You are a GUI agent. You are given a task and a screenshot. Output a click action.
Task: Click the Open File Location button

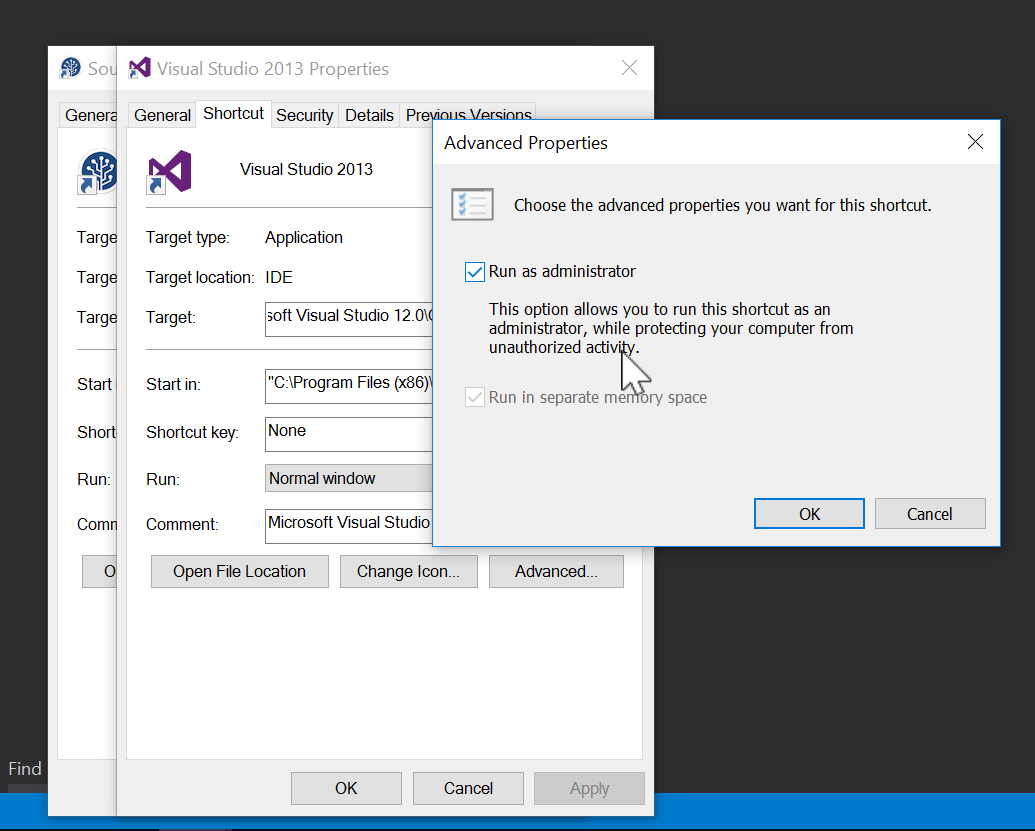[x=240, y=571]
